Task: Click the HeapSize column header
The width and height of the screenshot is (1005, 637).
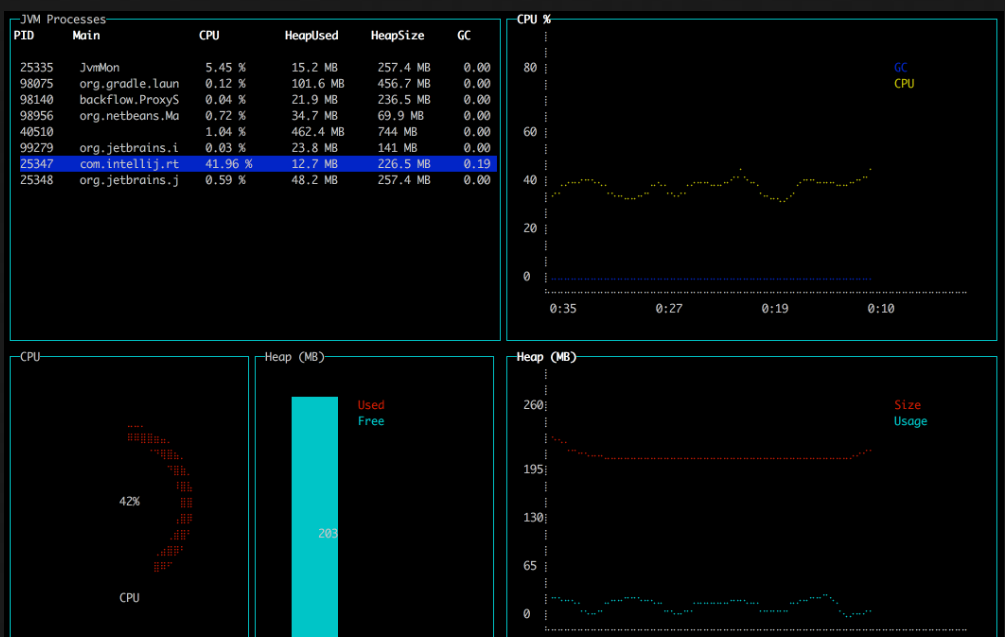Action: [397, 36]
